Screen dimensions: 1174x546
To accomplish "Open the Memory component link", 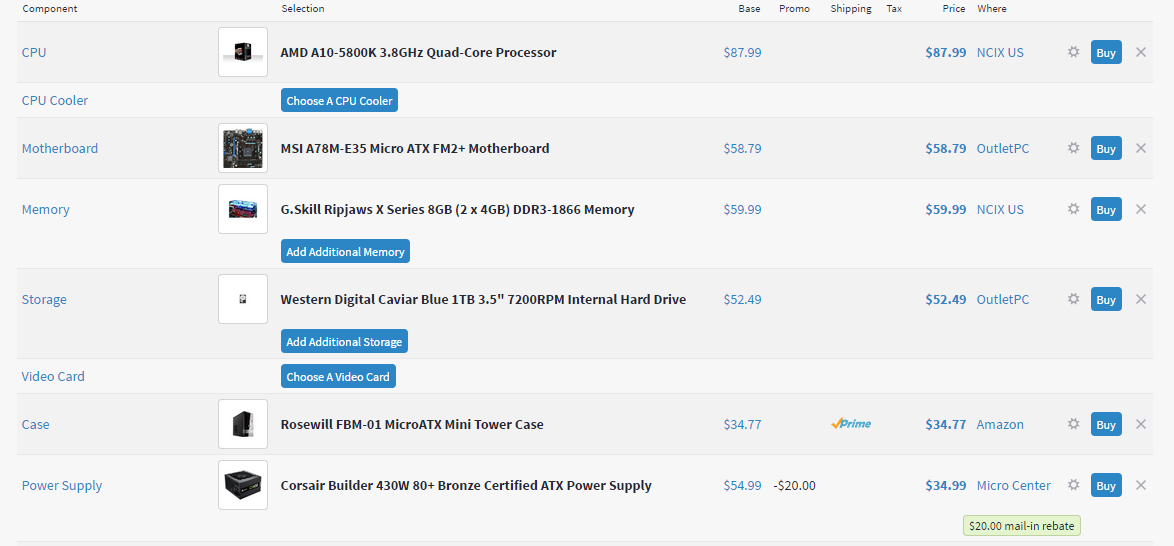I will point(46,209).
